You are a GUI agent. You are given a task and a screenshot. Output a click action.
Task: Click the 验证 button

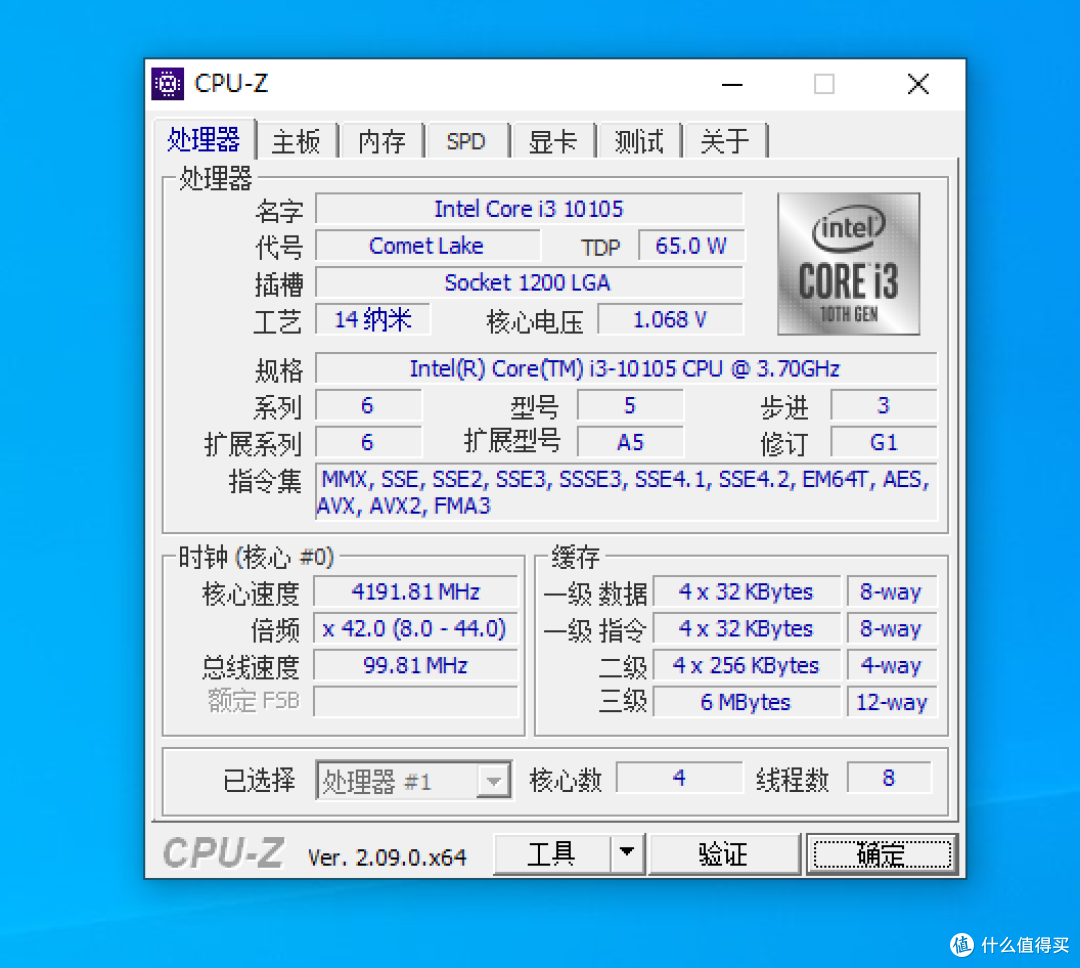(724, 854)
